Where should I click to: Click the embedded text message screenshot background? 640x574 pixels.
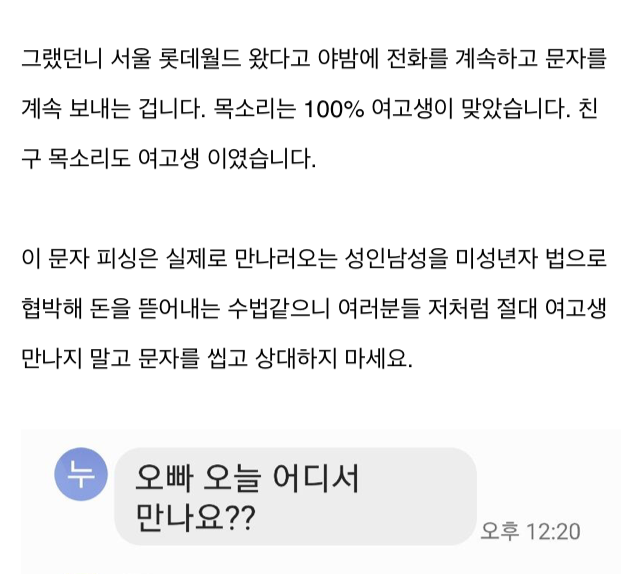coord(560,470)
